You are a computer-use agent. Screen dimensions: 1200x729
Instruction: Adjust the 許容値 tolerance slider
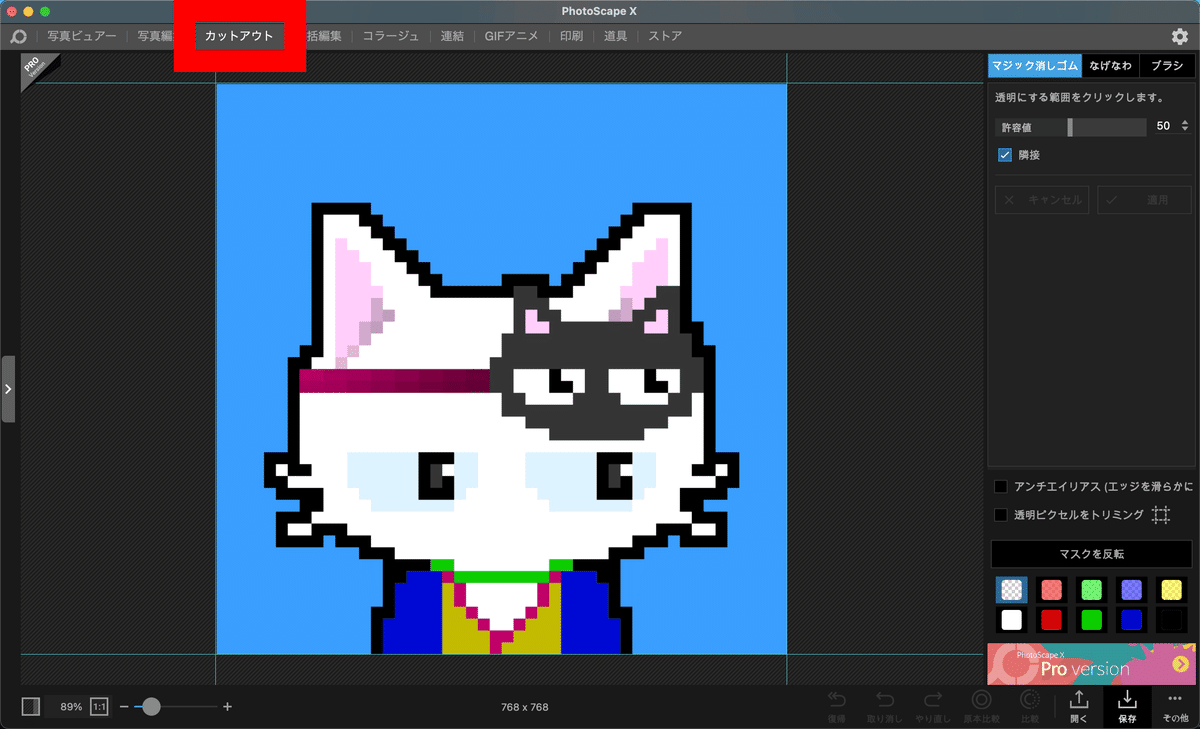click(x=1071, y=127)
